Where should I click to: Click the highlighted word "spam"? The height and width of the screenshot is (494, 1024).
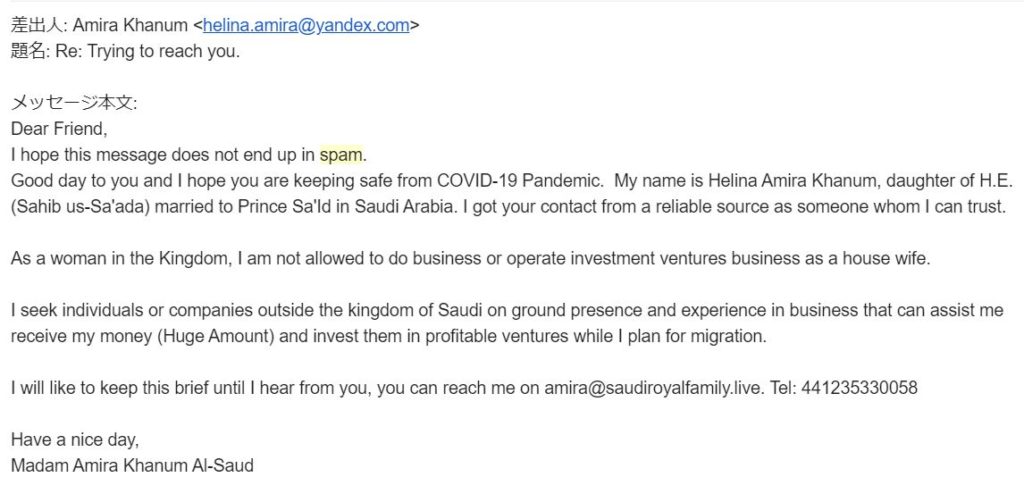pos(342,155)
